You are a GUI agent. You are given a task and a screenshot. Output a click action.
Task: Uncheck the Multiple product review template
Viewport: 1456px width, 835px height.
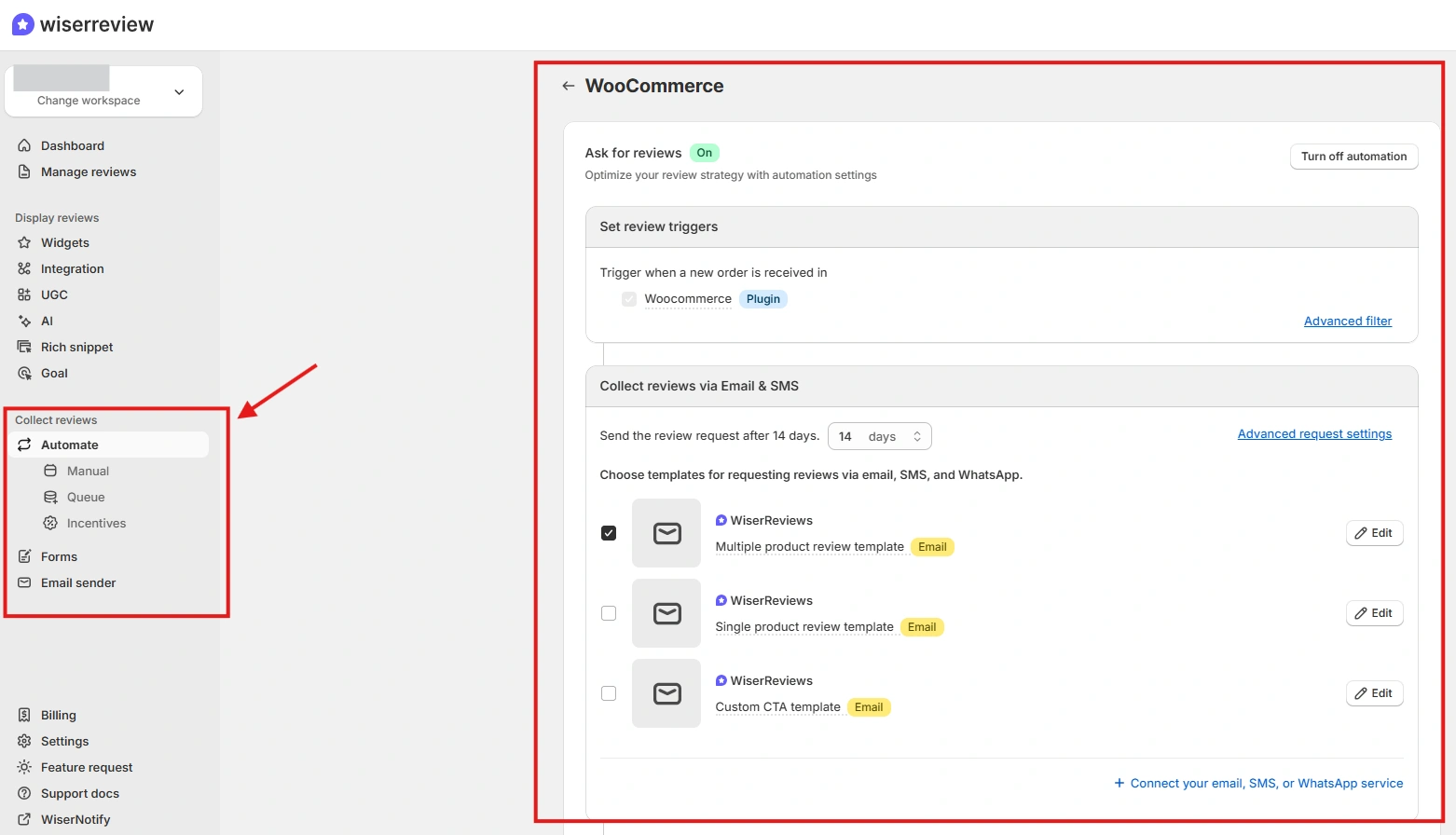pyautogui.click(x=609, y=532)
